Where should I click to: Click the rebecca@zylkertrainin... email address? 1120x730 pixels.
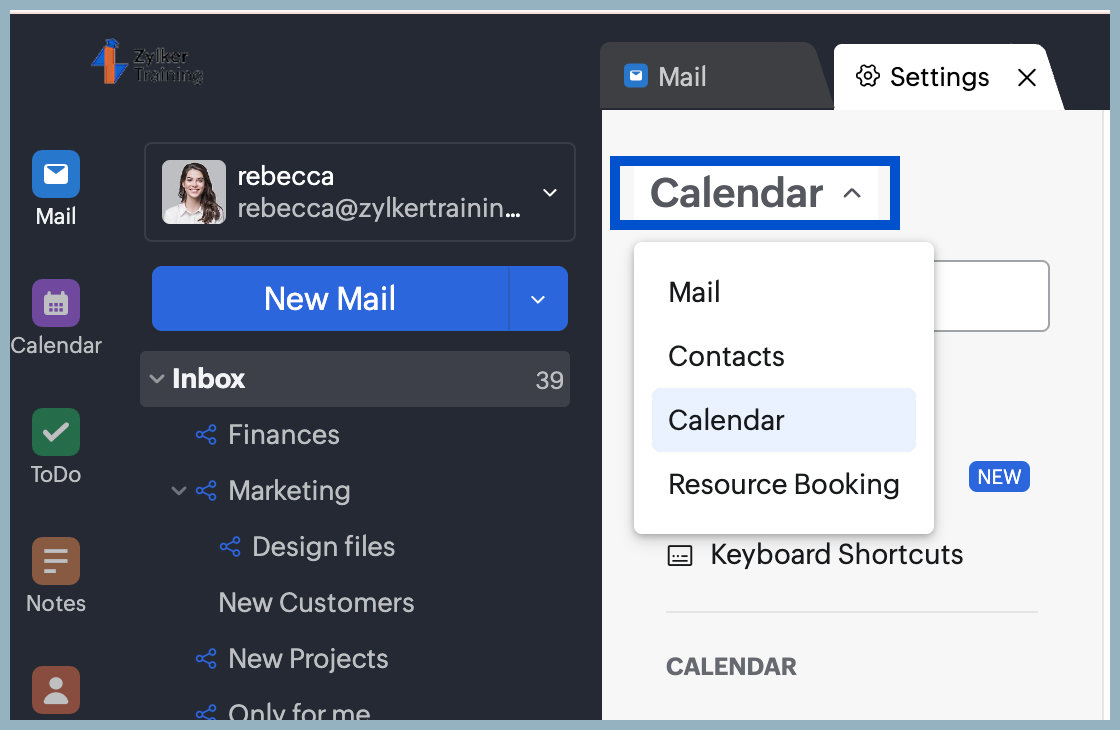click(379, 208)
